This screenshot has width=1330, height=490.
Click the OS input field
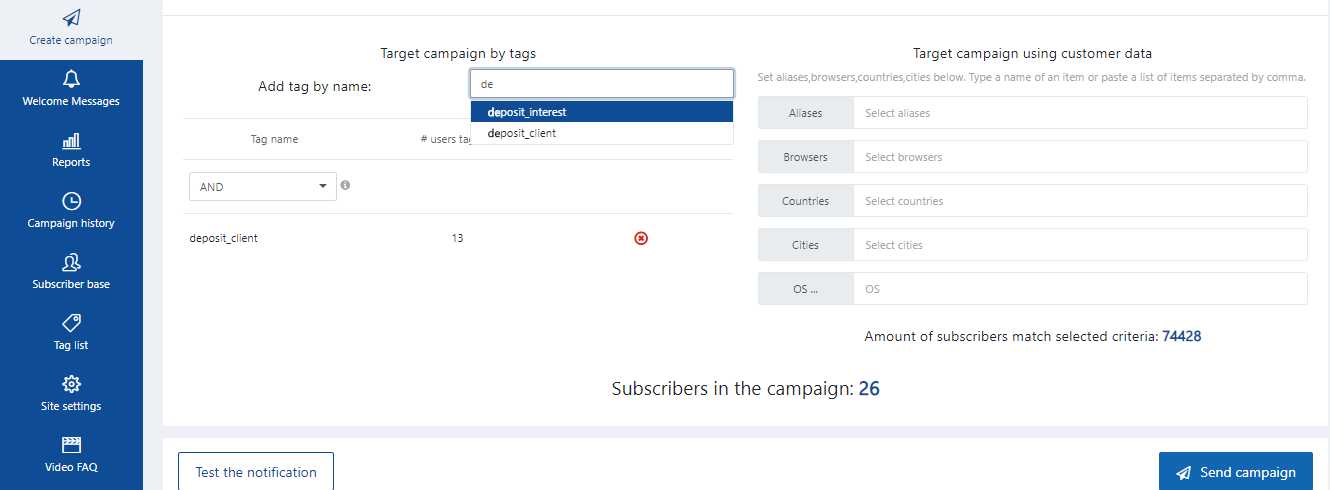(1080, 289)
